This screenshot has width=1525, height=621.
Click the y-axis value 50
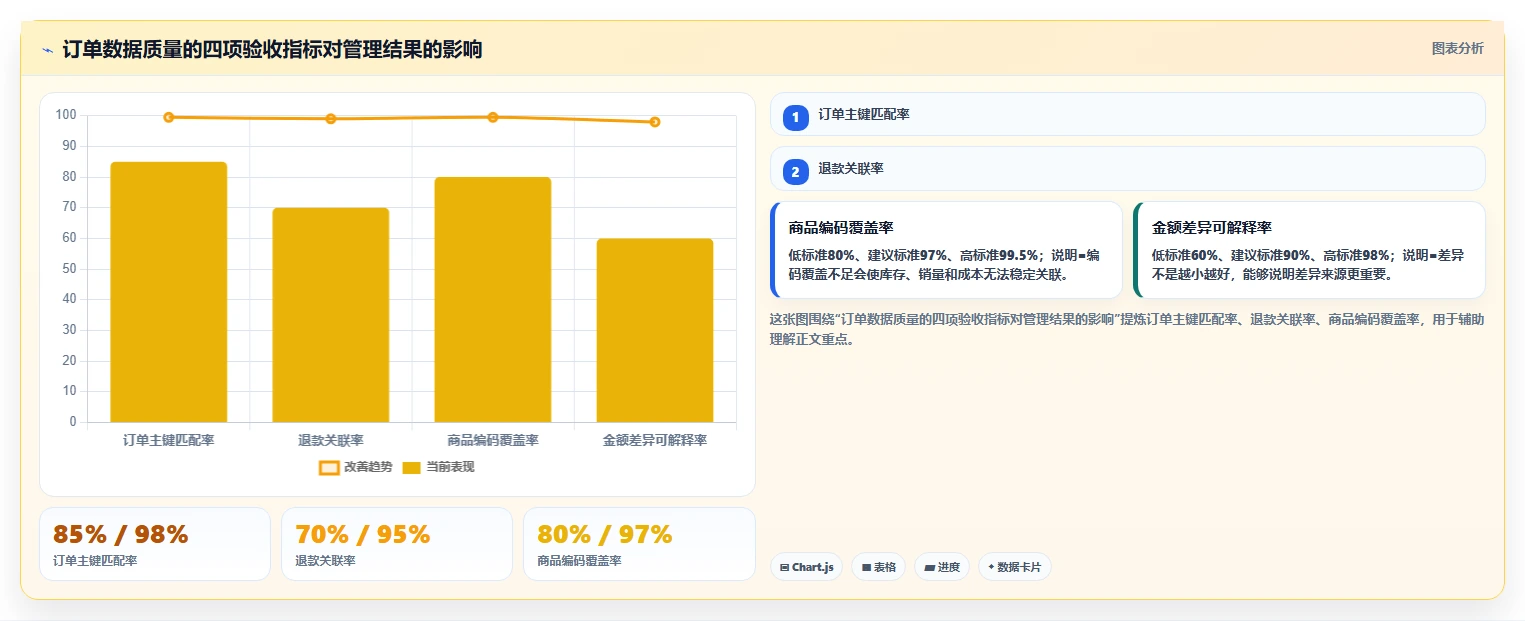[x=69, y=268]
